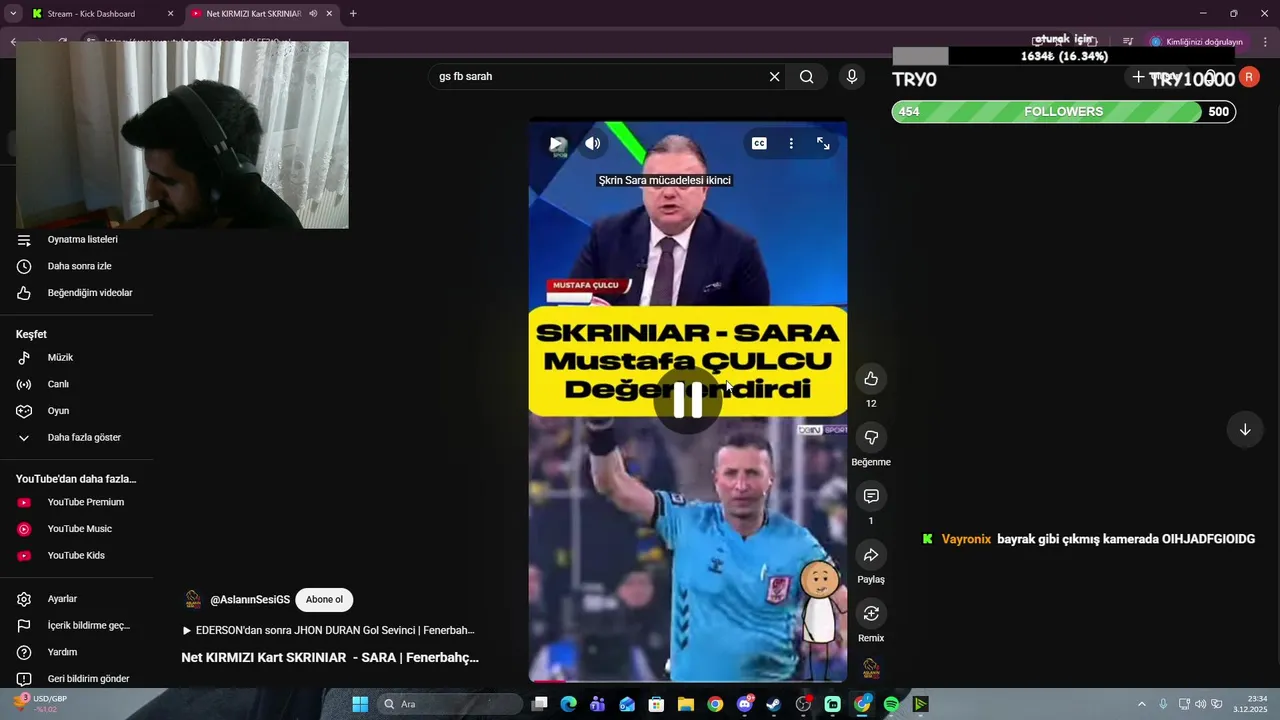Select the Net KIRMIZI Kart SKRINIAR tab
The width and height of the screenshot is (1280, 720).
262,14
